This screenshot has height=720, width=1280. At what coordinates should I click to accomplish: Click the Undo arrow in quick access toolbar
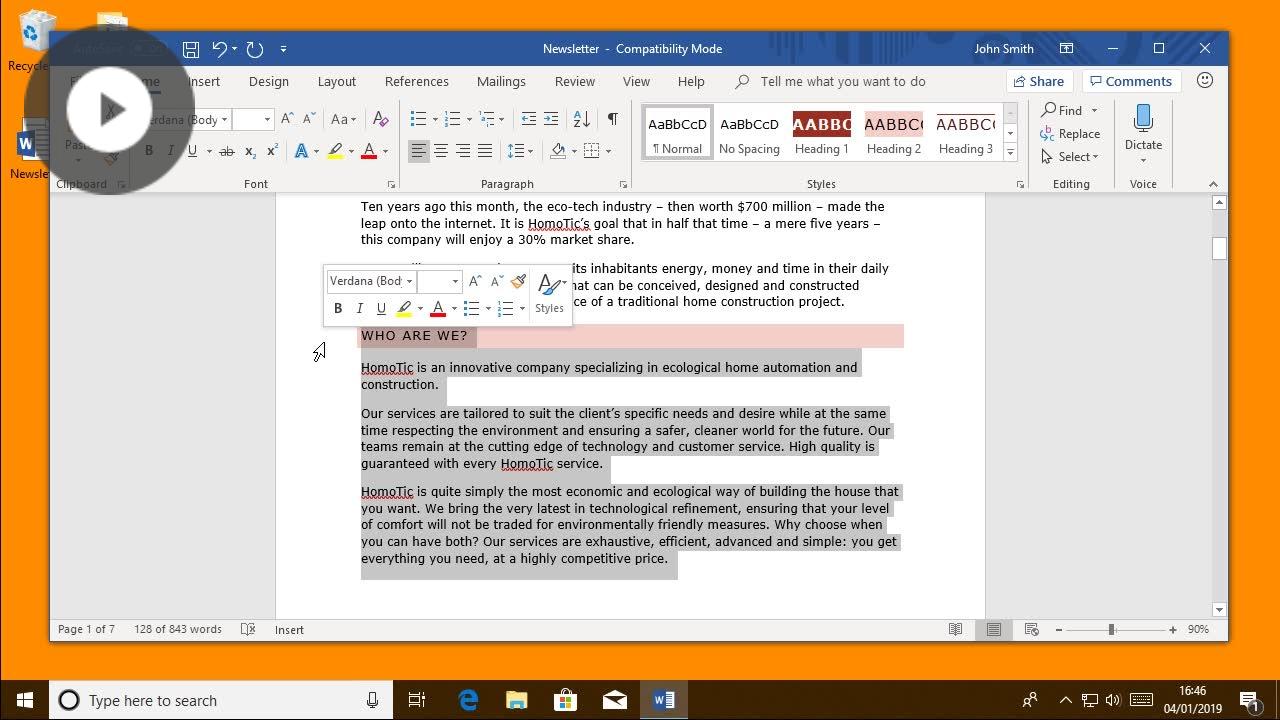click(x=219, y=48)
